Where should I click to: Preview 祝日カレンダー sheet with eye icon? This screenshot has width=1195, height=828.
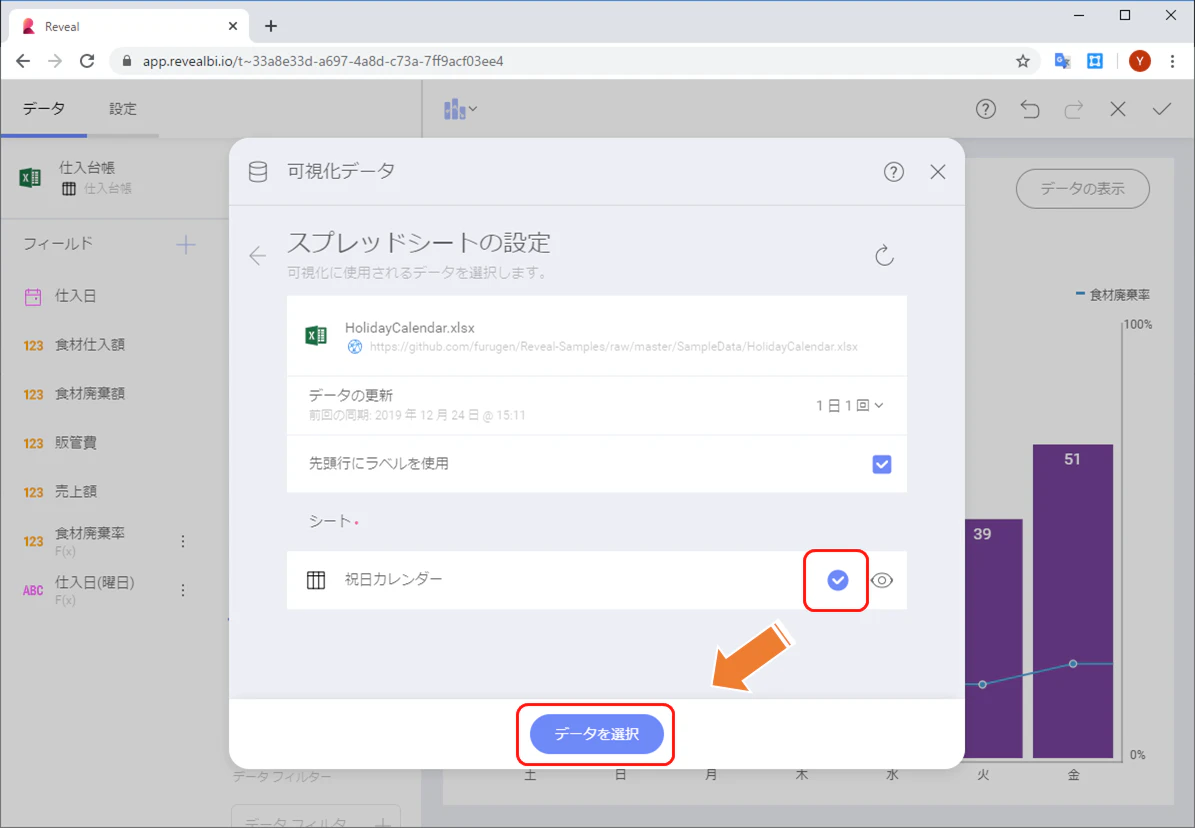(x=882, y=580)
